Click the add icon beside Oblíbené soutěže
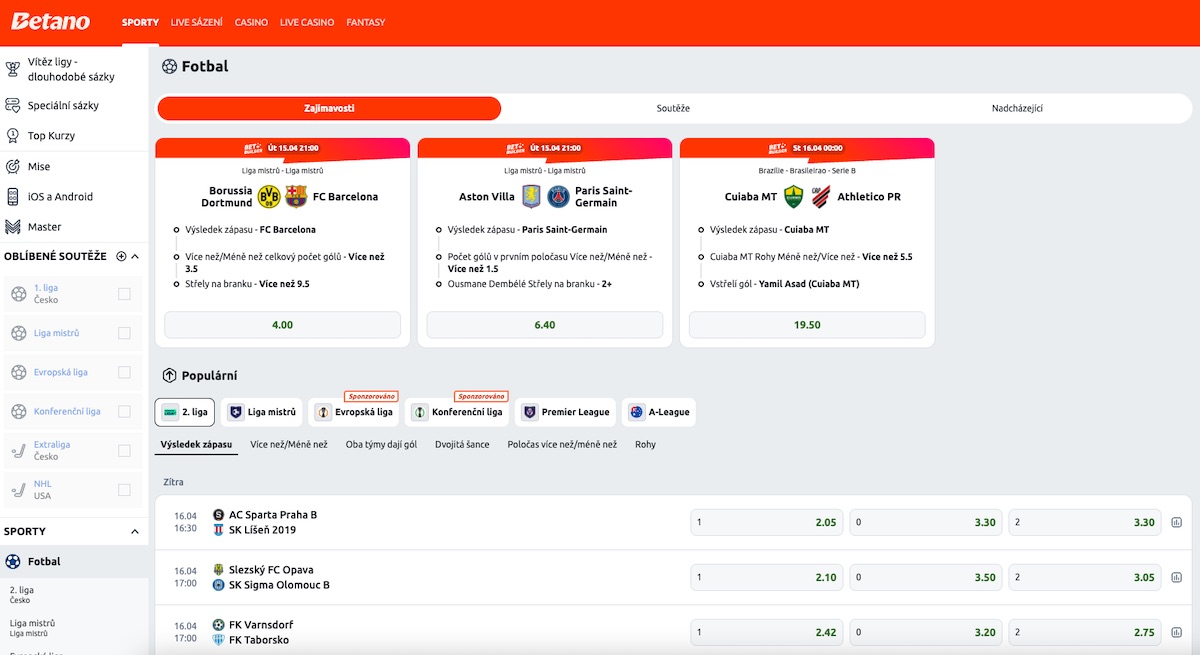Viewport: 1200px width, 655px height. [121, 257]
